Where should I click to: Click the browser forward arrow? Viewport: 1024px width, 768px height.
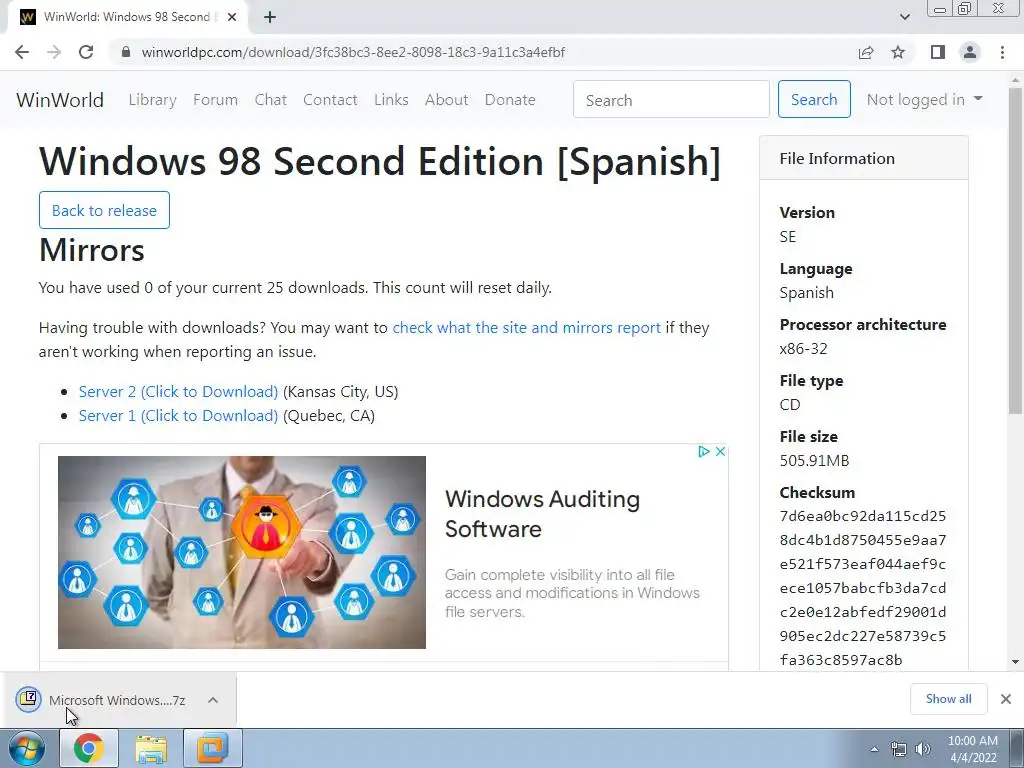[x=54, y=52]
